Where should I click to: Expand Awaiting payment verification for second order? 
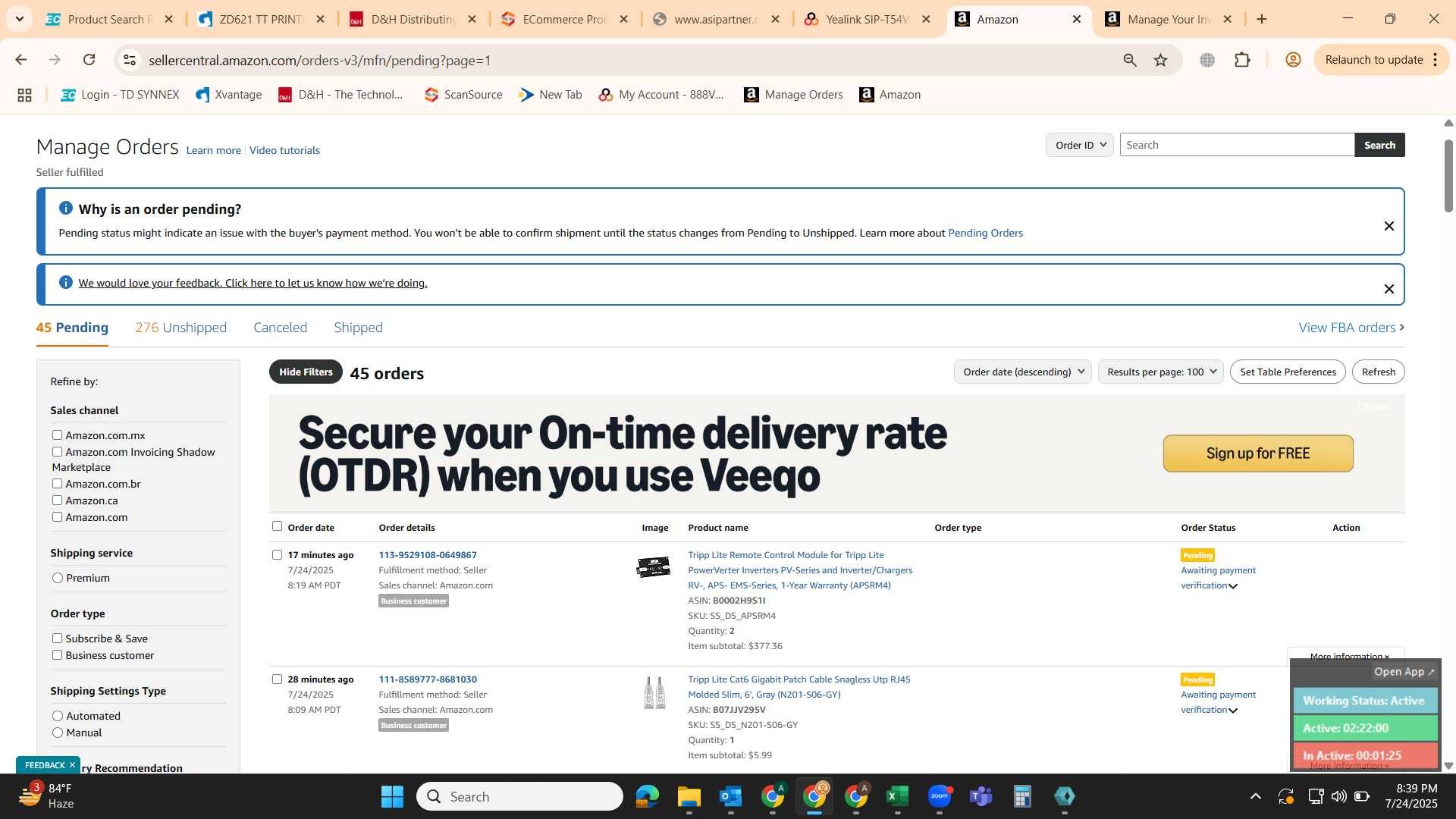1232,711
